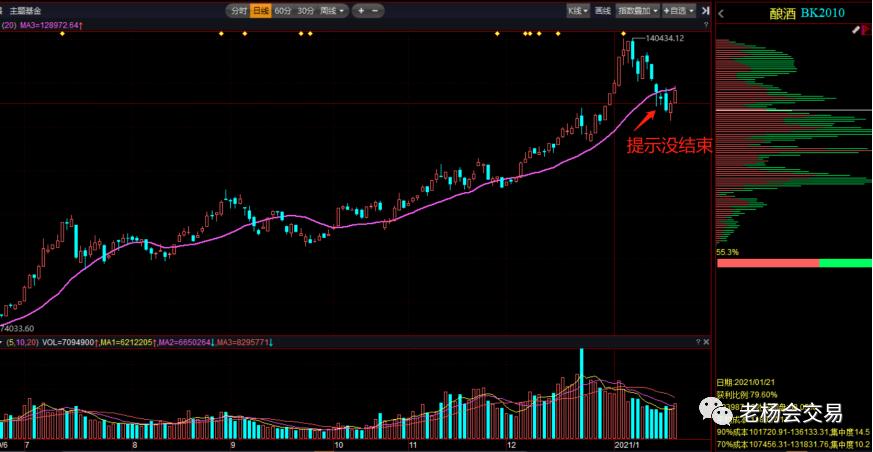Open the K线 chart type dropdown

click(x=578, y=11)
